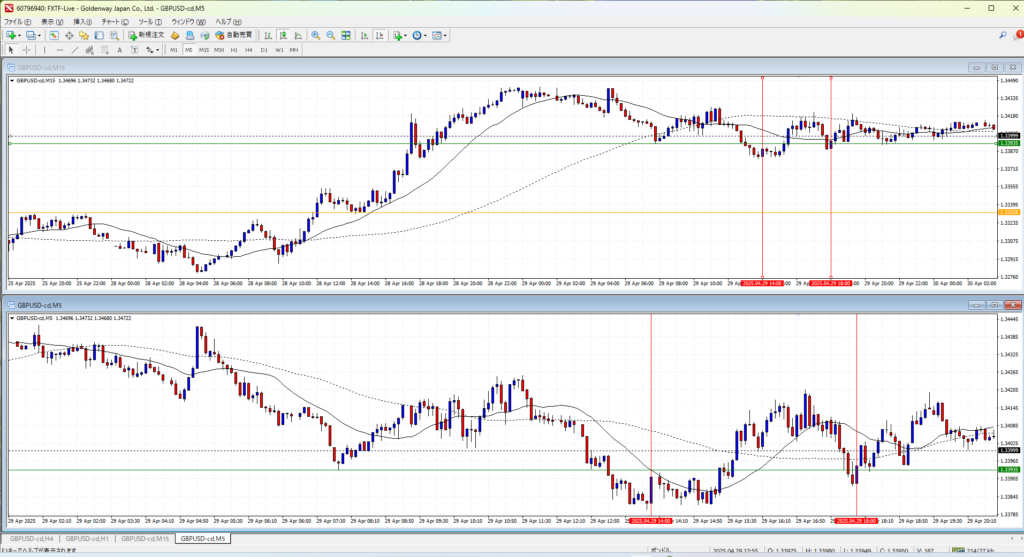Open the new chart dropdown arrow

[x=21, y=35]
